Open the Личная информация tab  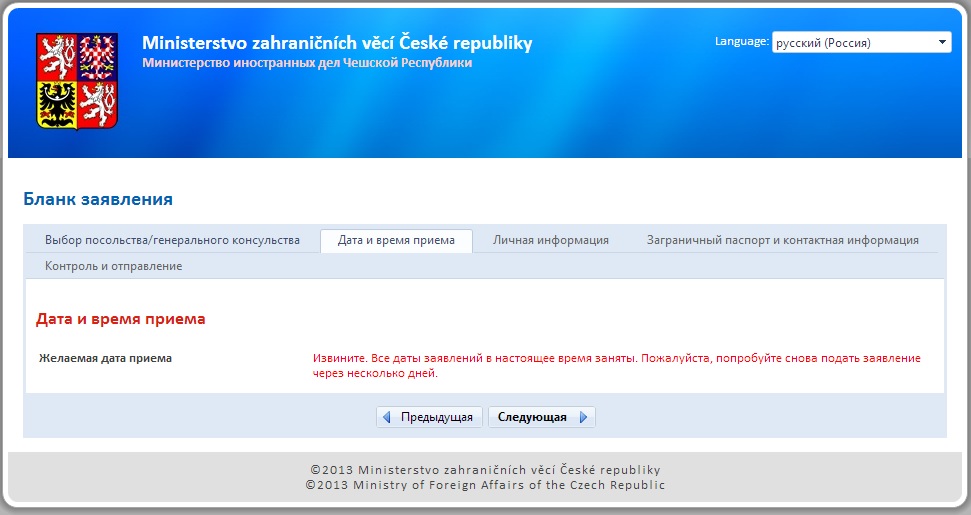coord(551,240)
